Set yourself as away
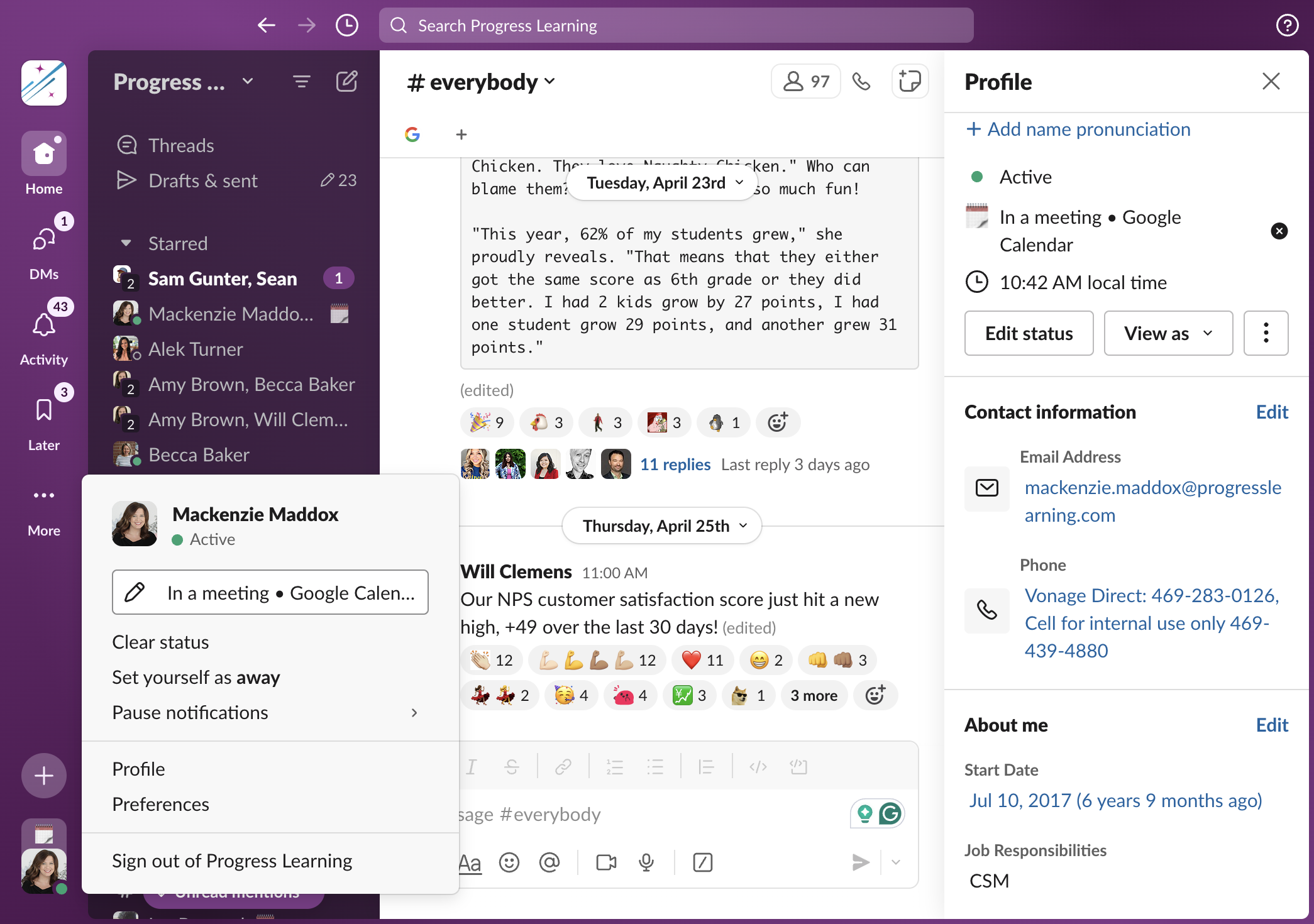The width and height of the screenshot is (1314, 924). point(196,678)
